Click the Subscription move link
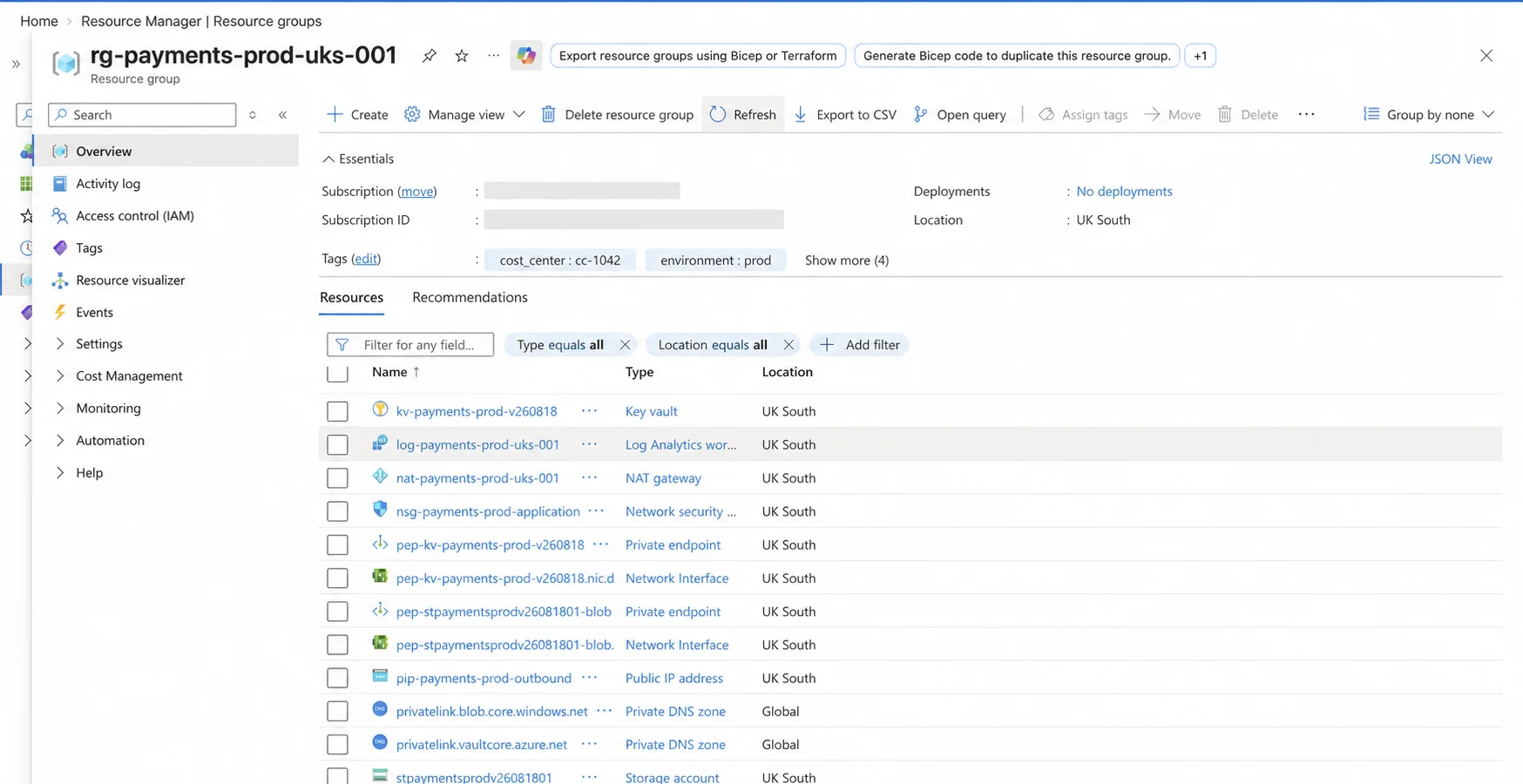 point(417,192)
